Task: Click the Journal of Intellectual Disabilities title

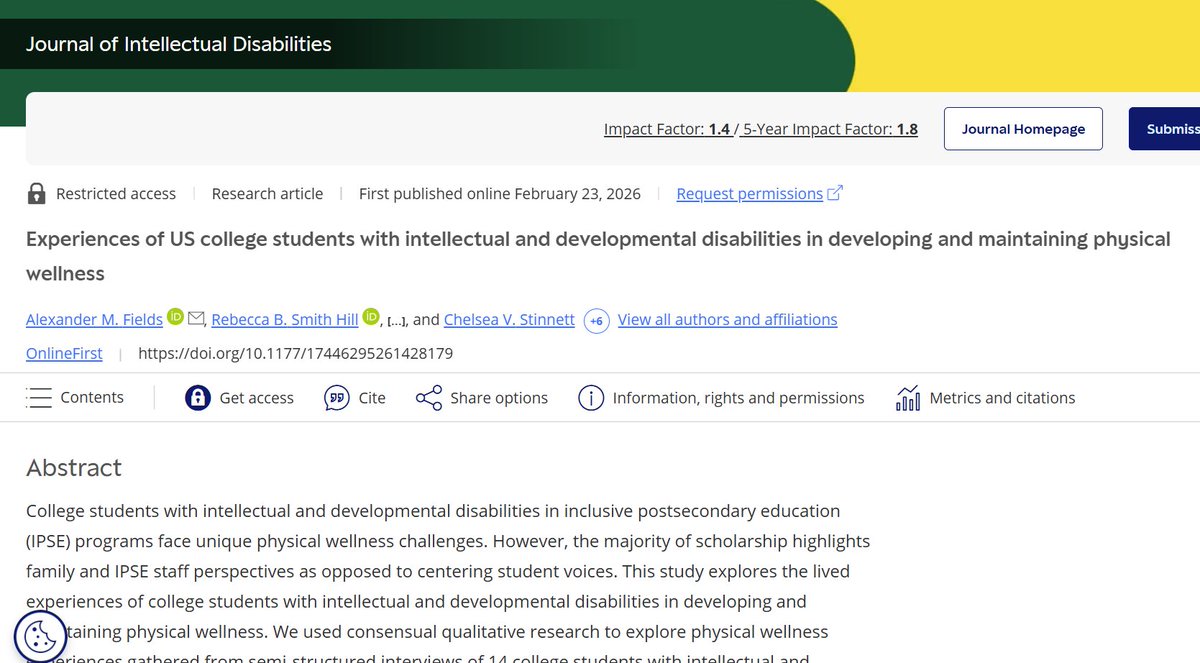Action: click(179, 44)
